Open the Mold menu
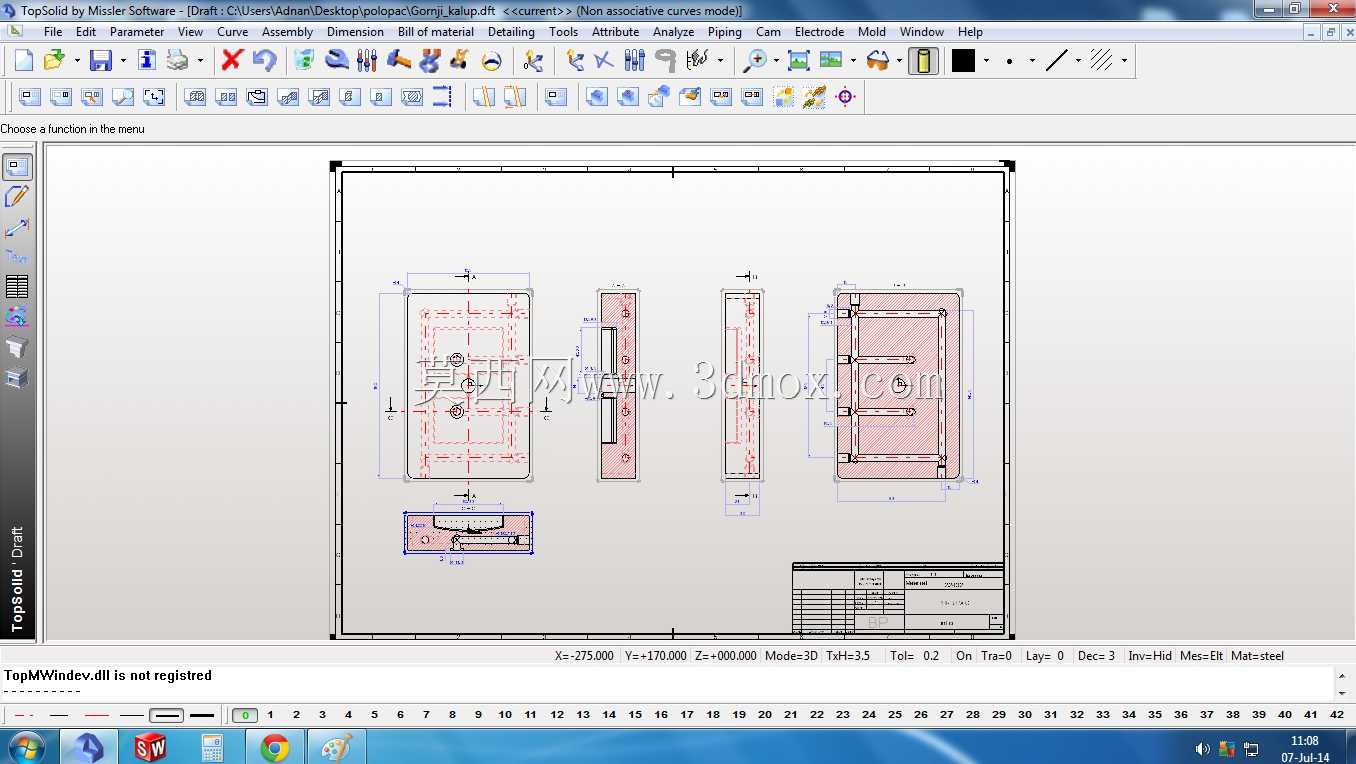 [x=872, y=32]
